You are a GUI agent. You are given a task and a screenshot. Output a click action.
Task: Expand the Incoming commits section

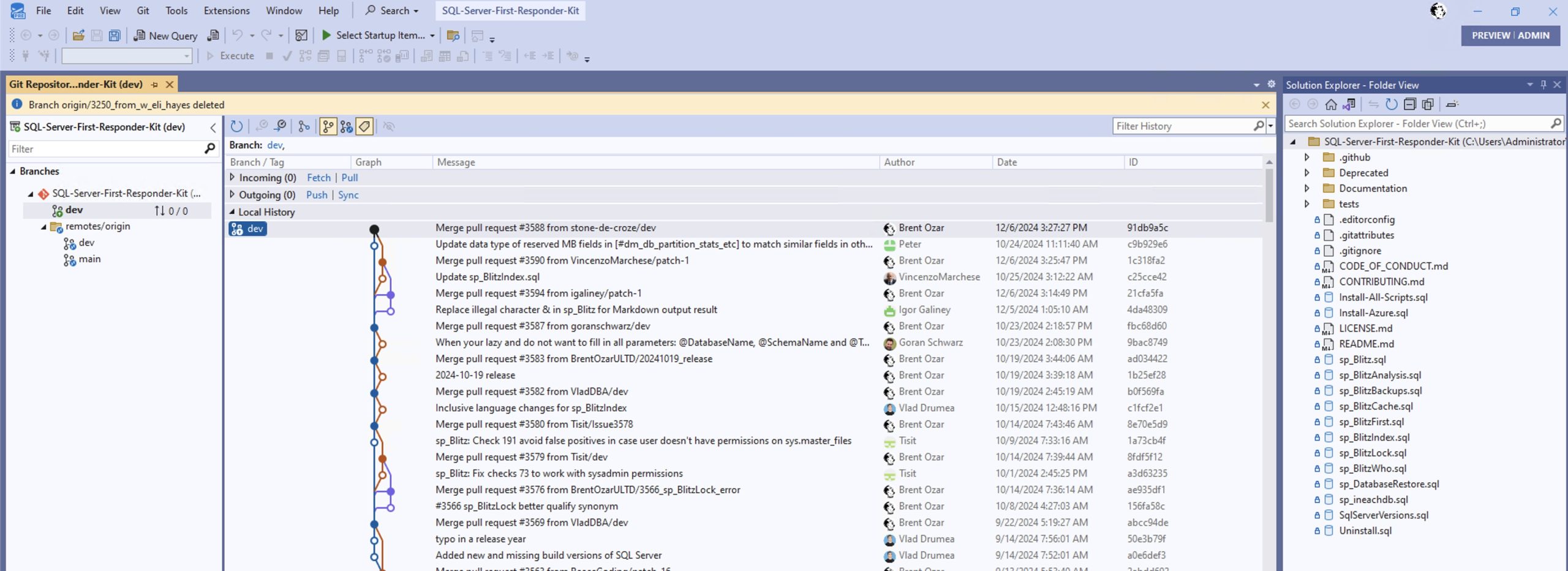[x=232, y=178]
